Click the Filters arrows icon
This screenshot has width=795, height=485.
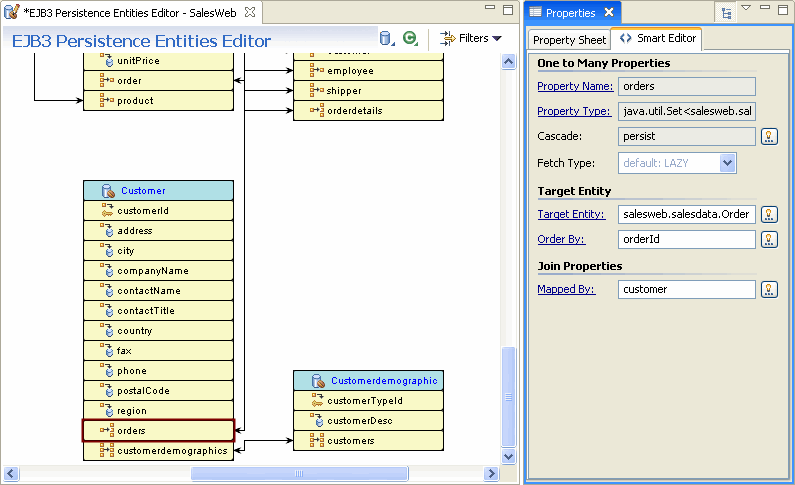coord(447,38)
